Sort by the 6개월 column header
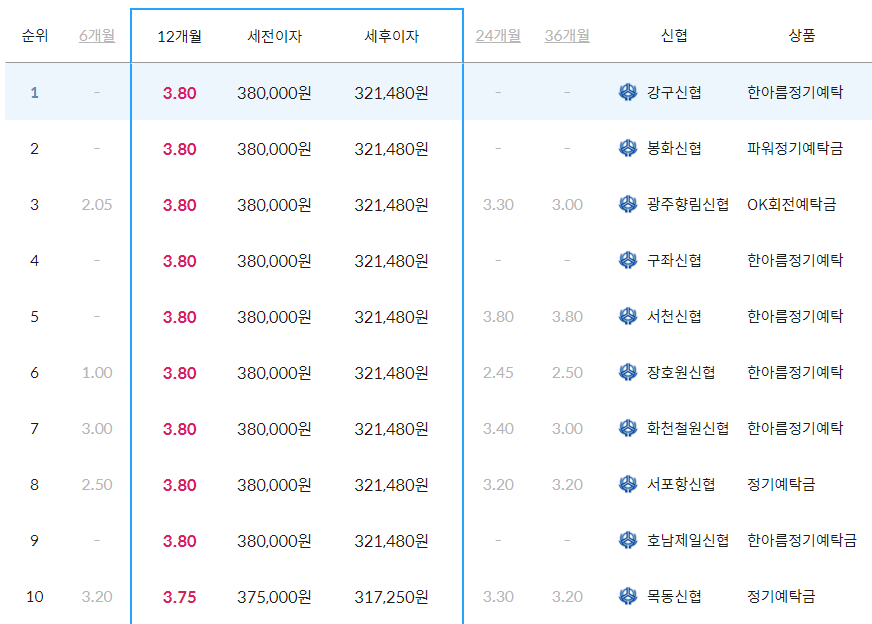The width and height of the screenshot is (872, 624). tap(97, 36)
